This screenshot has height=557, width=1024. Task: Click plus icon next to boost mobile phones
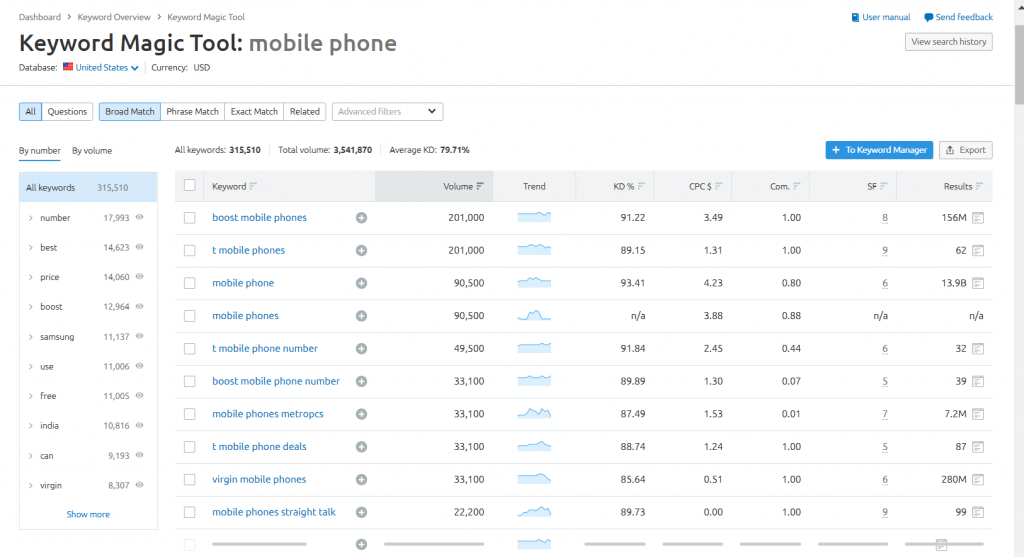pyautogui.click(x=361, y=218)
